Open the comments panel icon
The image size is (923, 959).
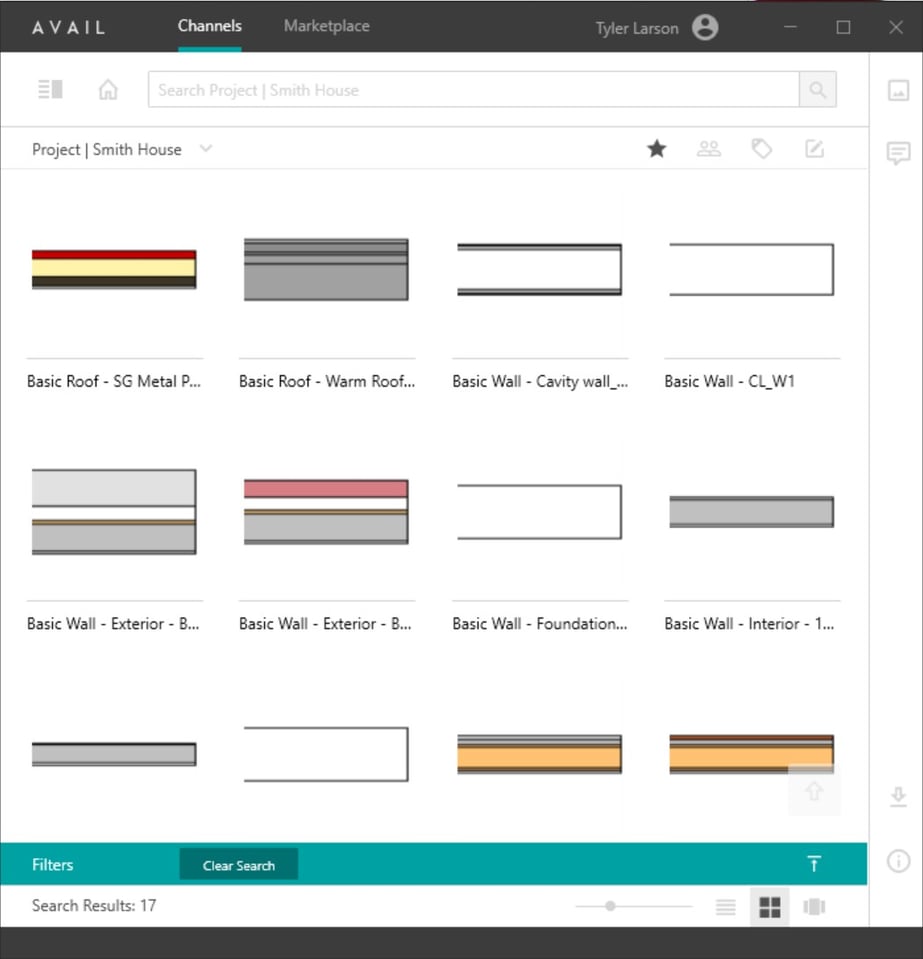tap(897, 153)
